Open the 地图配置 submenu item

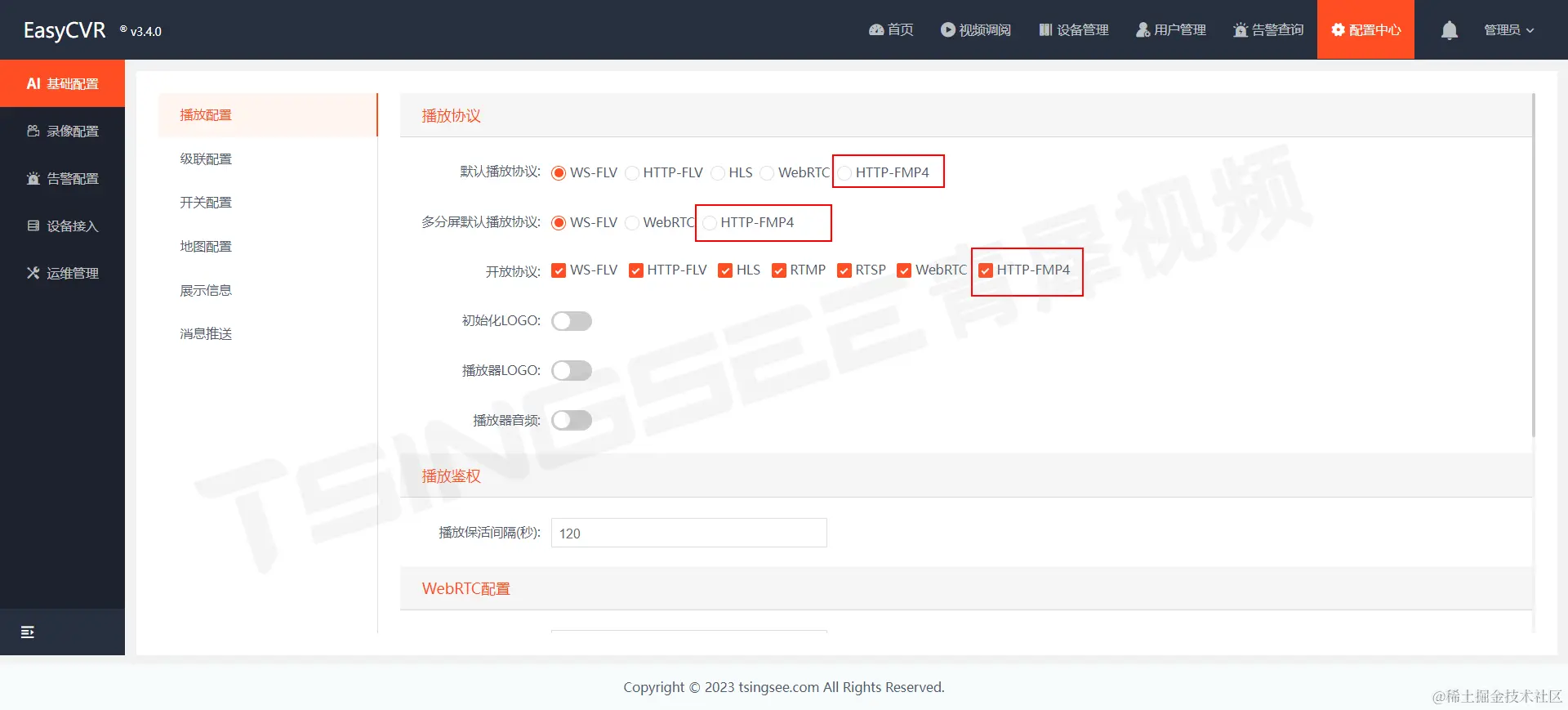pyautogui.click(x=268, y=247)
